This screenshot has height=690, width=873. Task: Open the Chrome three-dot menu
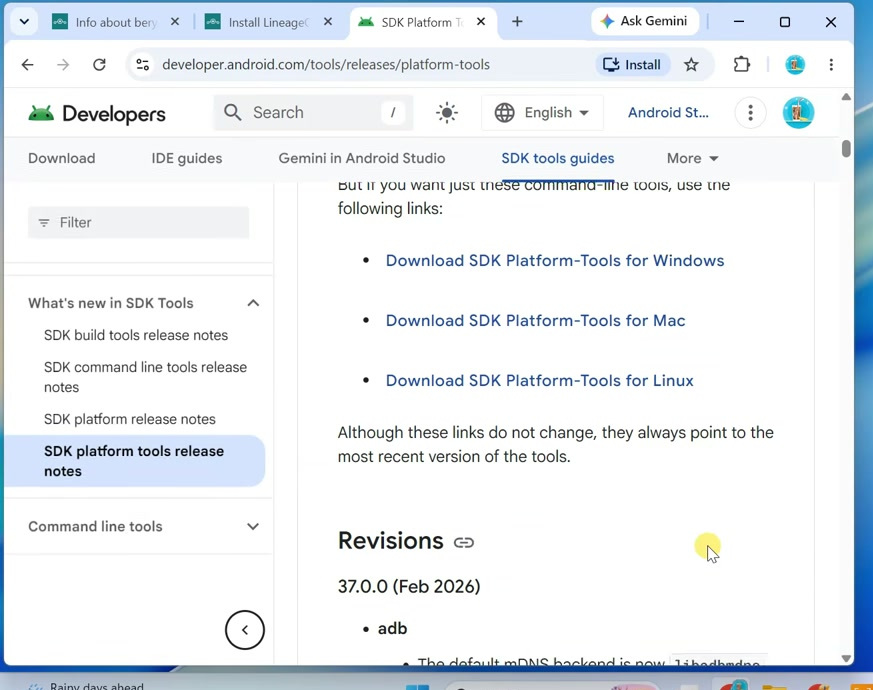click(x=831, y=65)
